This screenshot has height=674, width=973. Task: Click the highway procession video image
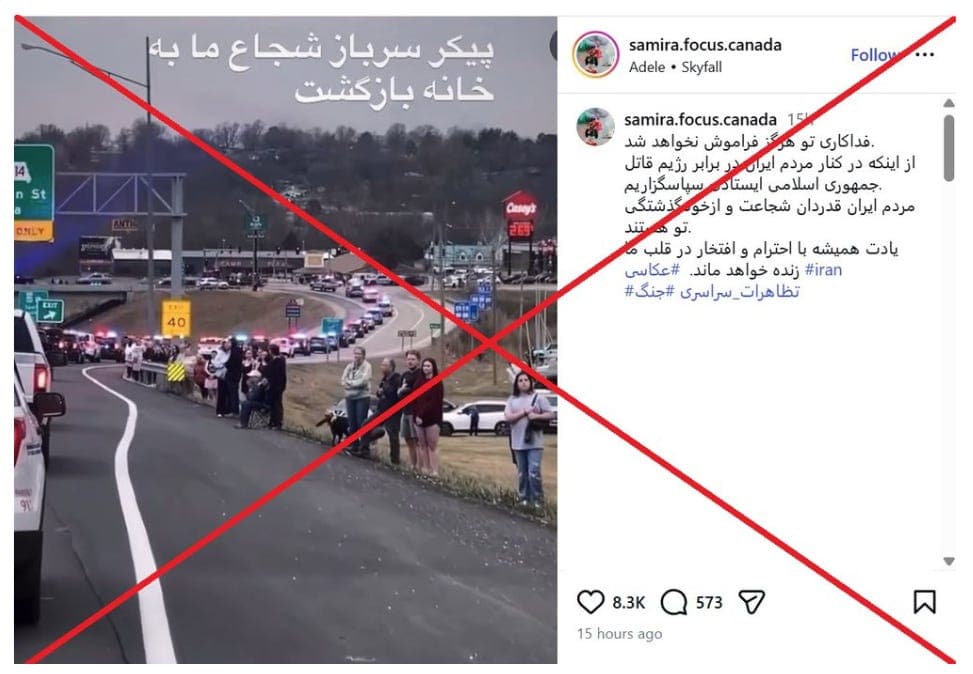(x=285, y=339)
